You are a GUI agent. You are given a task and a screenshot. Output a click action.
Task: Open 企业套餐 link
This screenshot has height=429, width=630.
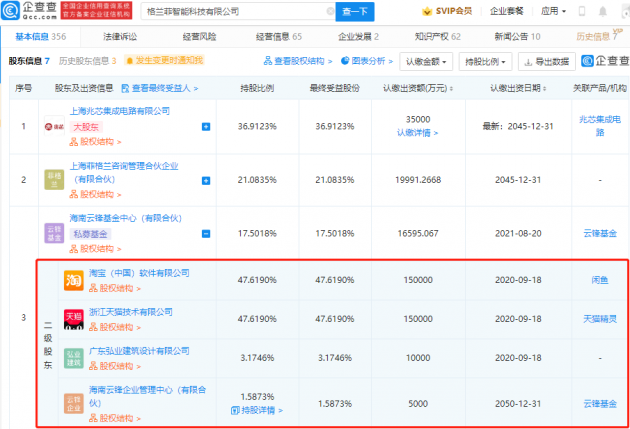point(507,11)
